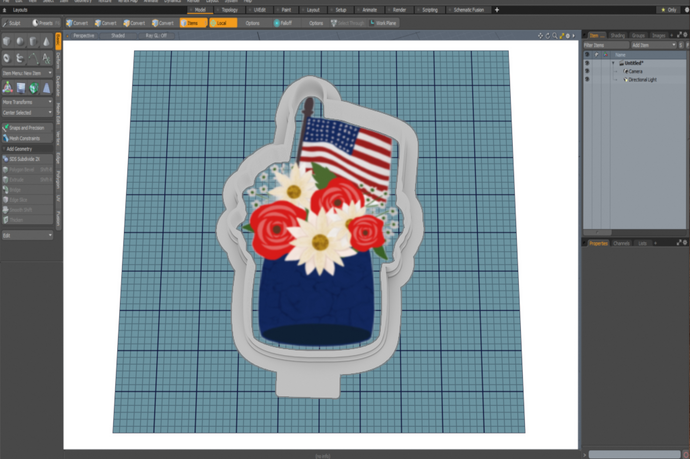
Task: Expand the Item List panel with arrows icon
Action: (x=679, y=35)
